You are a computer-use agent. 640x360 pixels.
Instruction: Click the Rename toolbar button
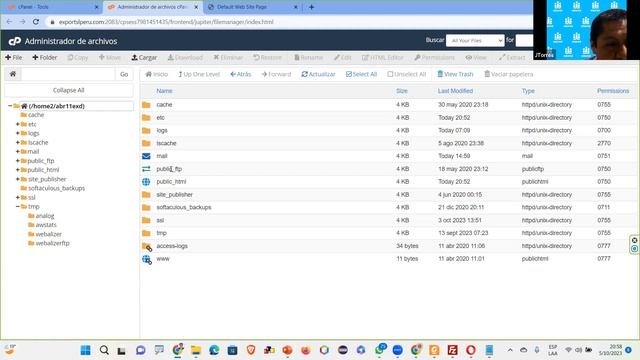point(309,58)
